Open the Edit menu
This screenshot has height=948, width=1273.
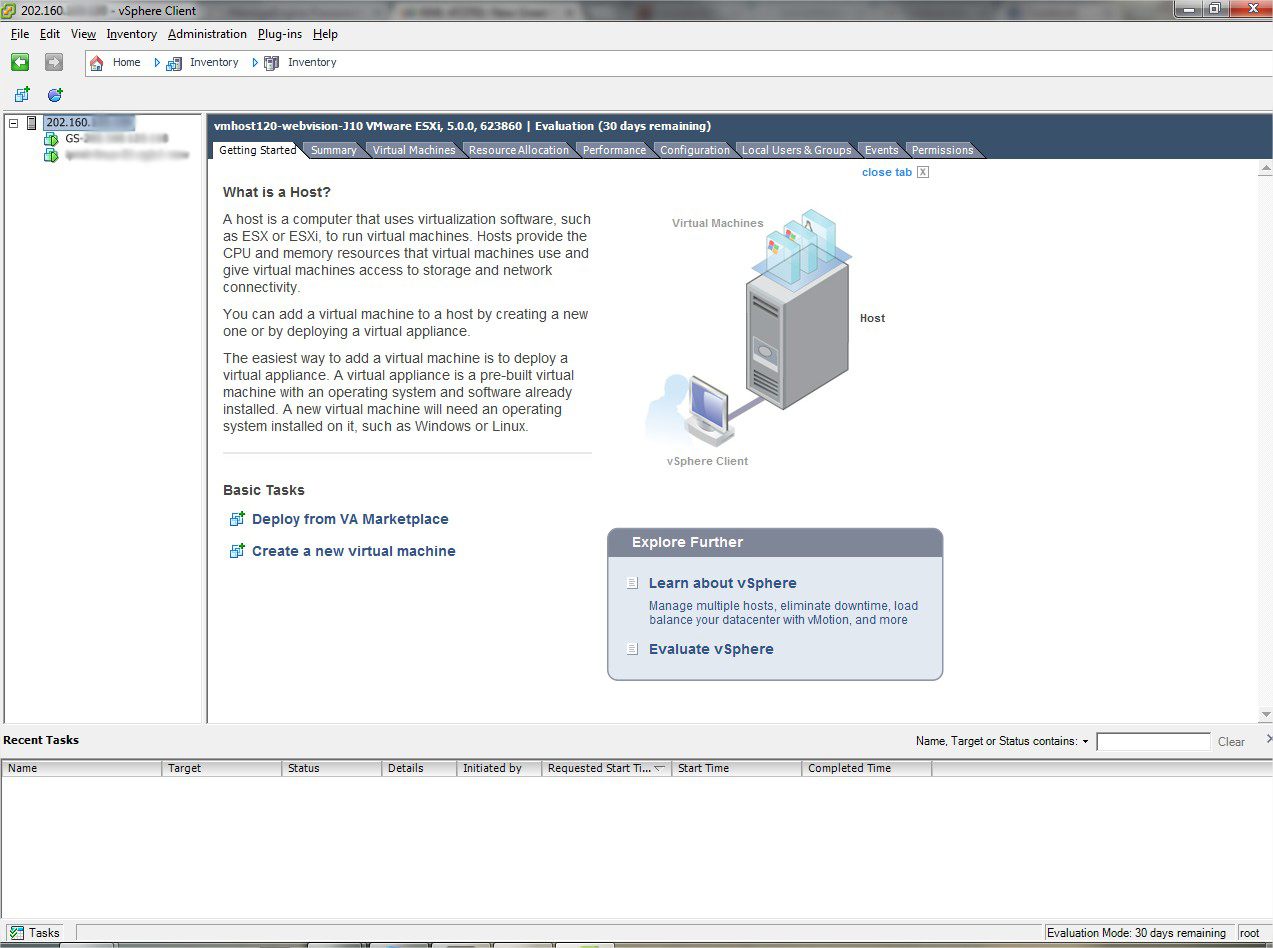(x=50, y=34)
